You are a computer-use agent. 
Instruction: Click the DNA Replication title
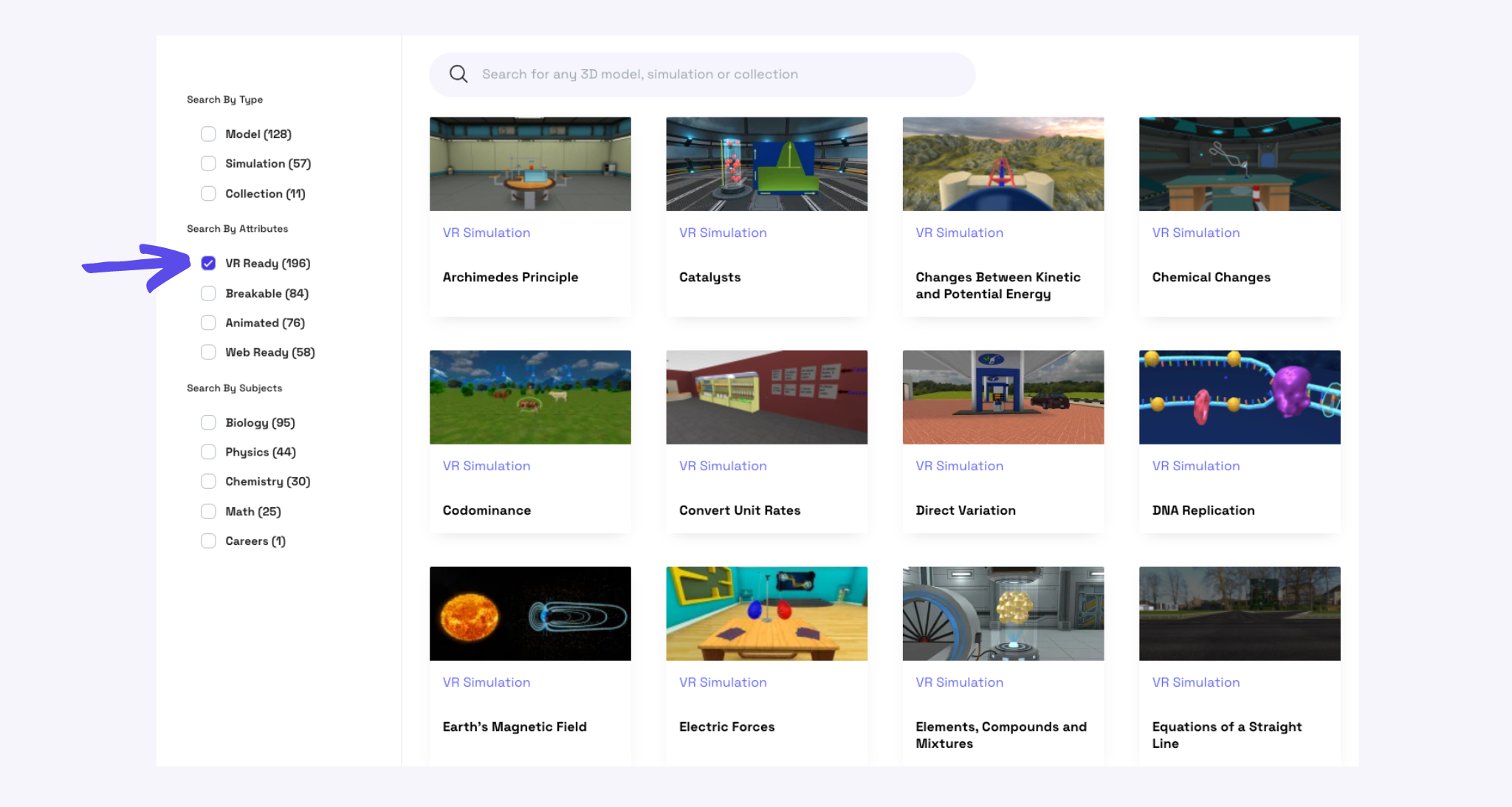[1203, 510]
